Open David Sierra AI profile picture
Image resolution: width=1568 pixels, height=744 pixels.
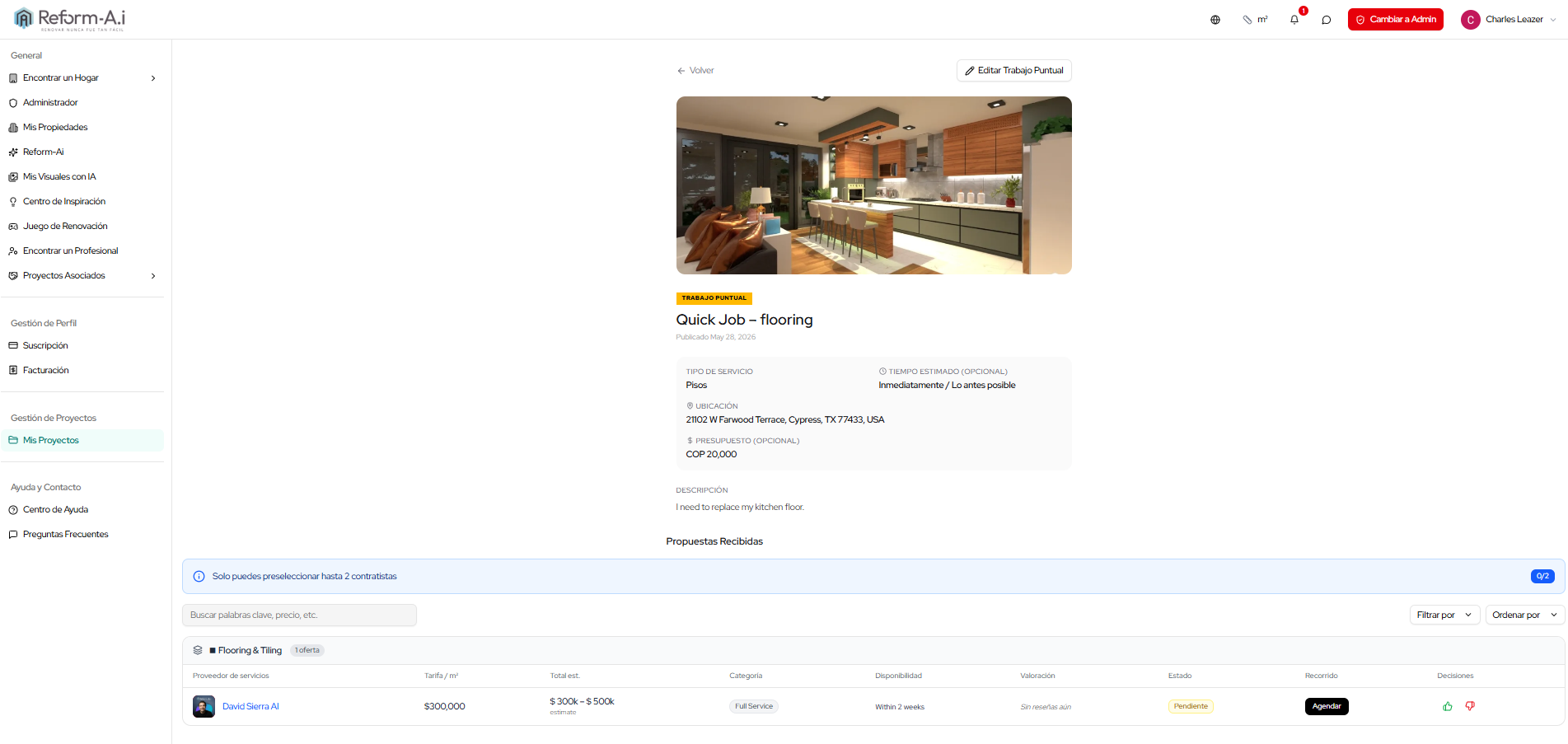click(204, 706)
